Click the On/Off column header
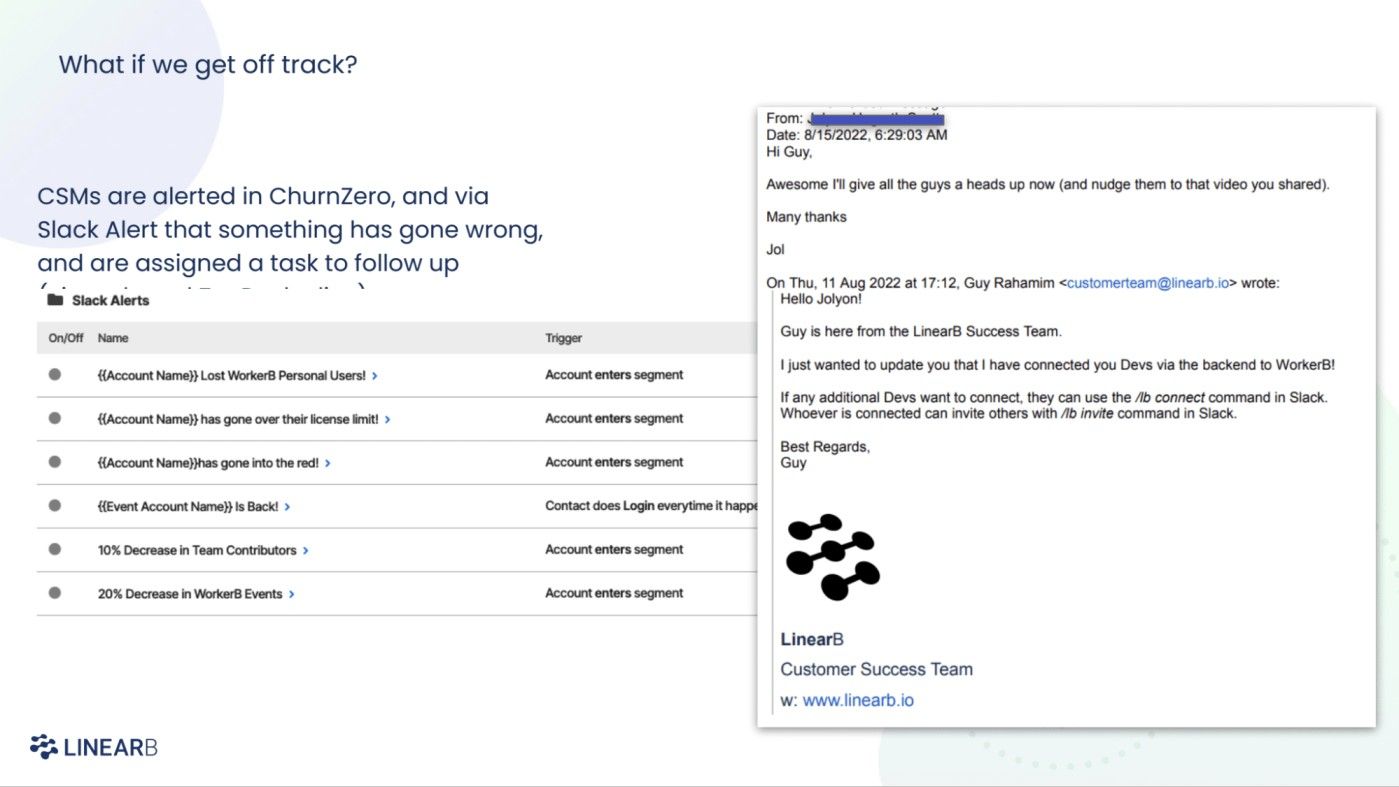 pyautogui.click(x=64, y=338)
